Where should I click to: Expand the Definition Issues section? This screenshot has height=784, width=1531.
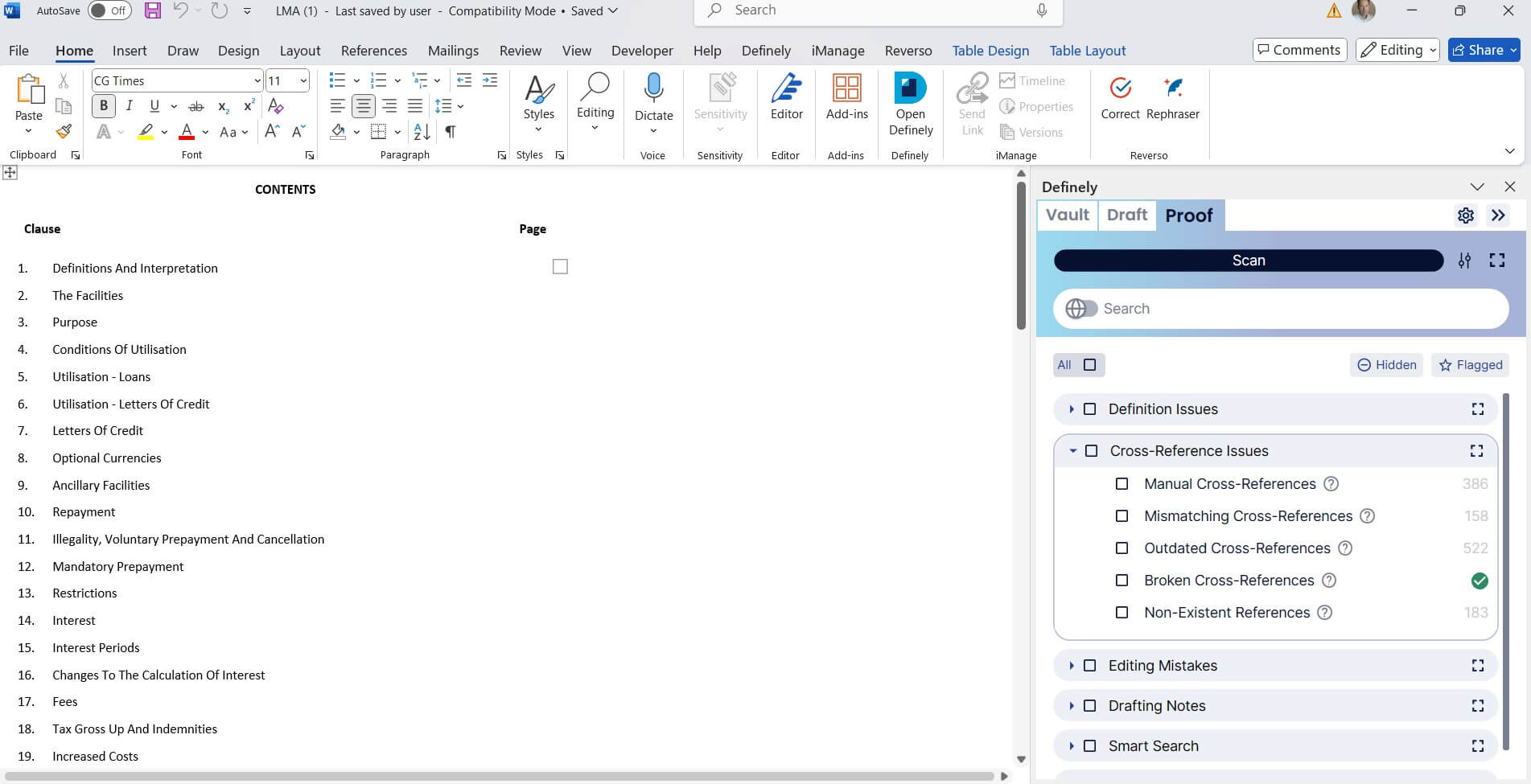click(1071, 409)
